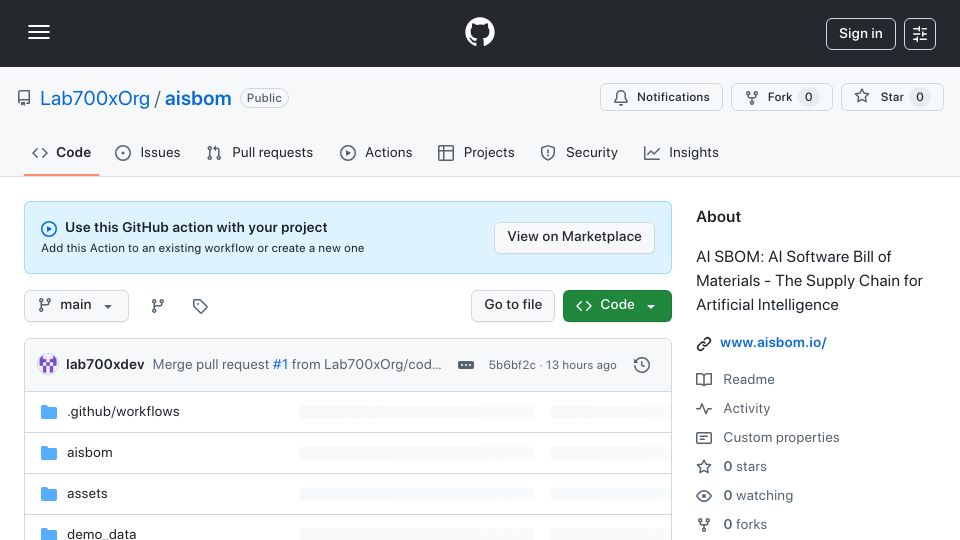
Task: Open the assets folder
Action: (87, 493)
